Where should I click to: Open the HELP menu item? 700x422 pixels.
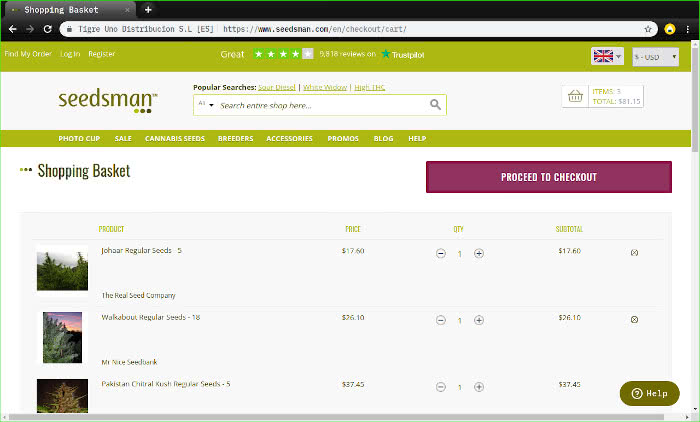pyautogui.click(x=417, y=138)
